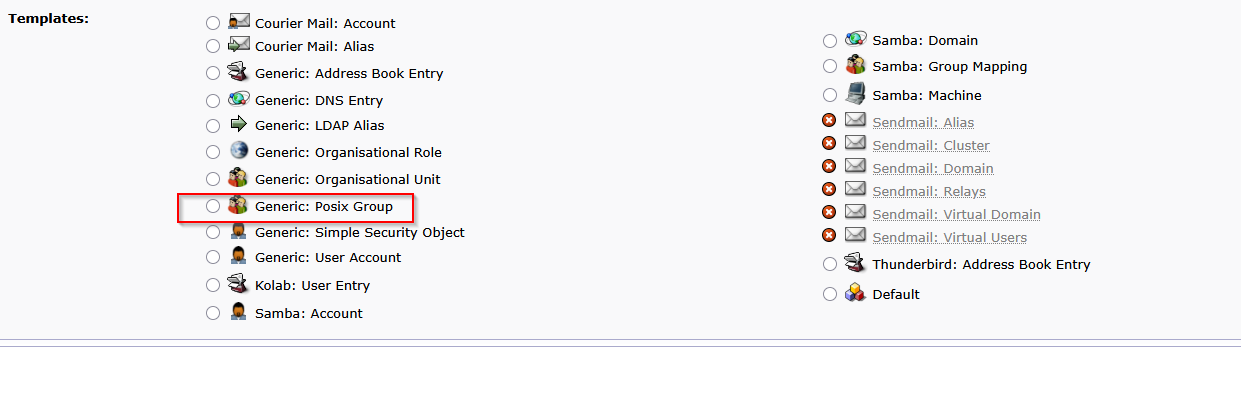Viewport: 1241px width, 402px height.
Task: Click the Courier Mail Alias envelope icon
Action: pos(238,45)
